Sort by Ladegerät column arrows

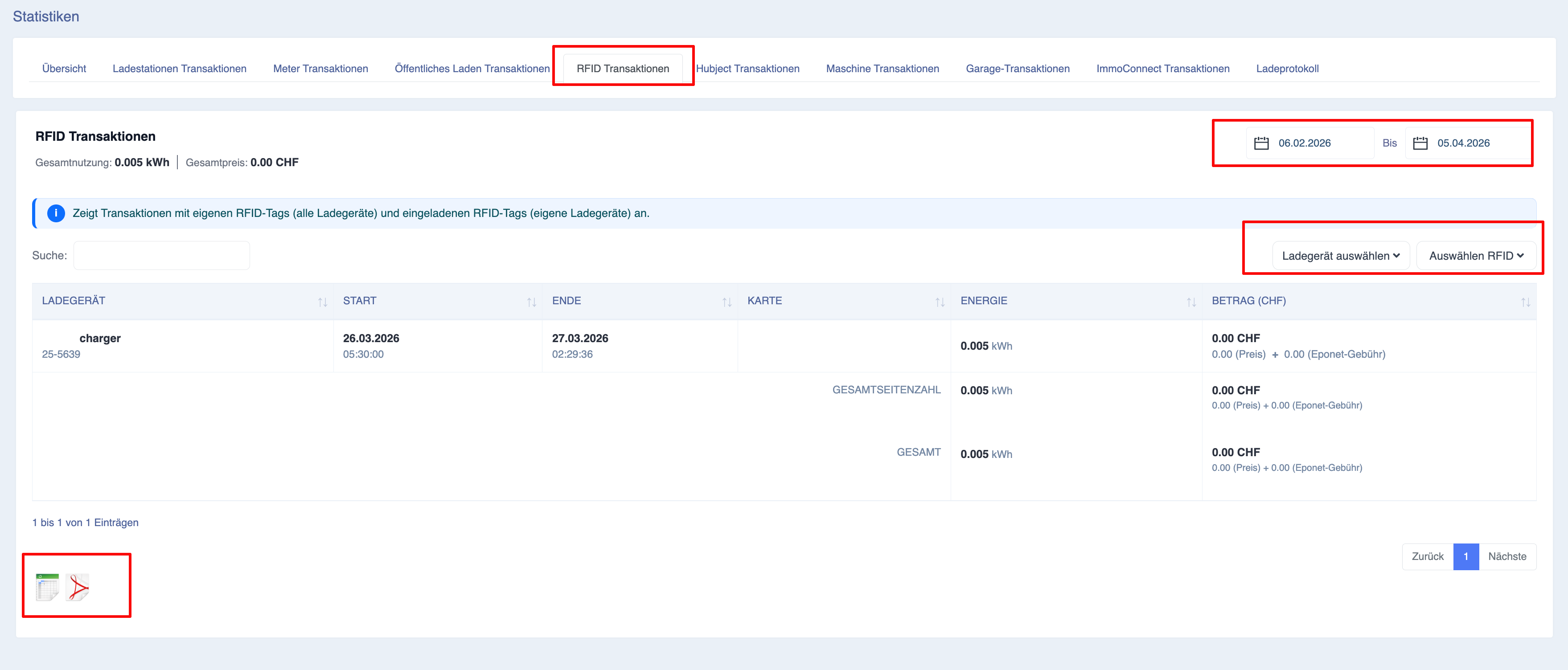(323, 302)
